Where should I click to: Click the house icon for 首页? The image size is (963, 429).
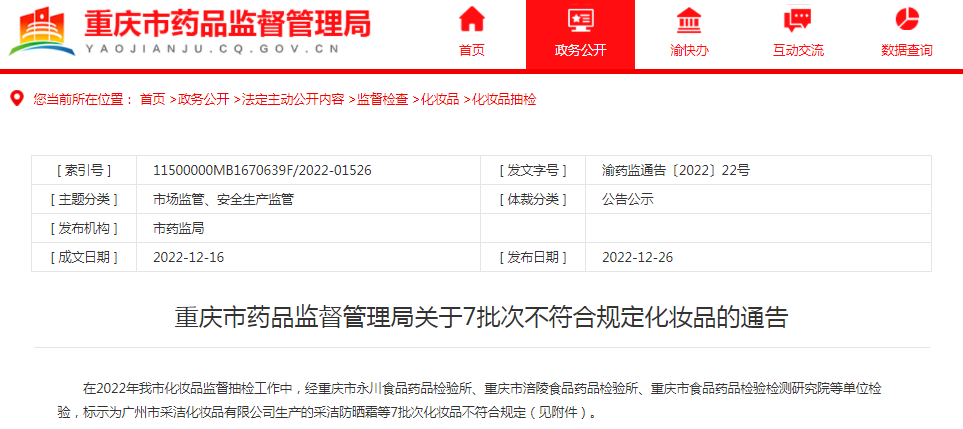pyautogui.click(x=472, y=20)
